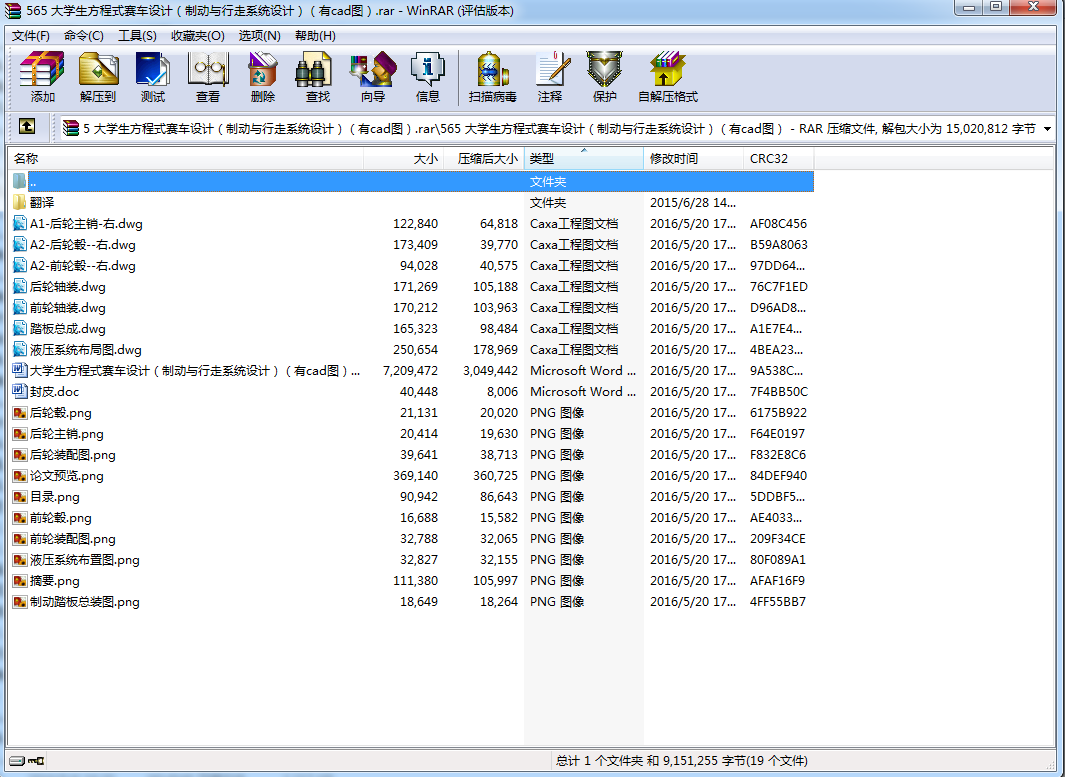This screenshot has height=777, width=1065.
Task: Click CRC32 value 4FF55BB7
Action: click(x=778, y=602)
